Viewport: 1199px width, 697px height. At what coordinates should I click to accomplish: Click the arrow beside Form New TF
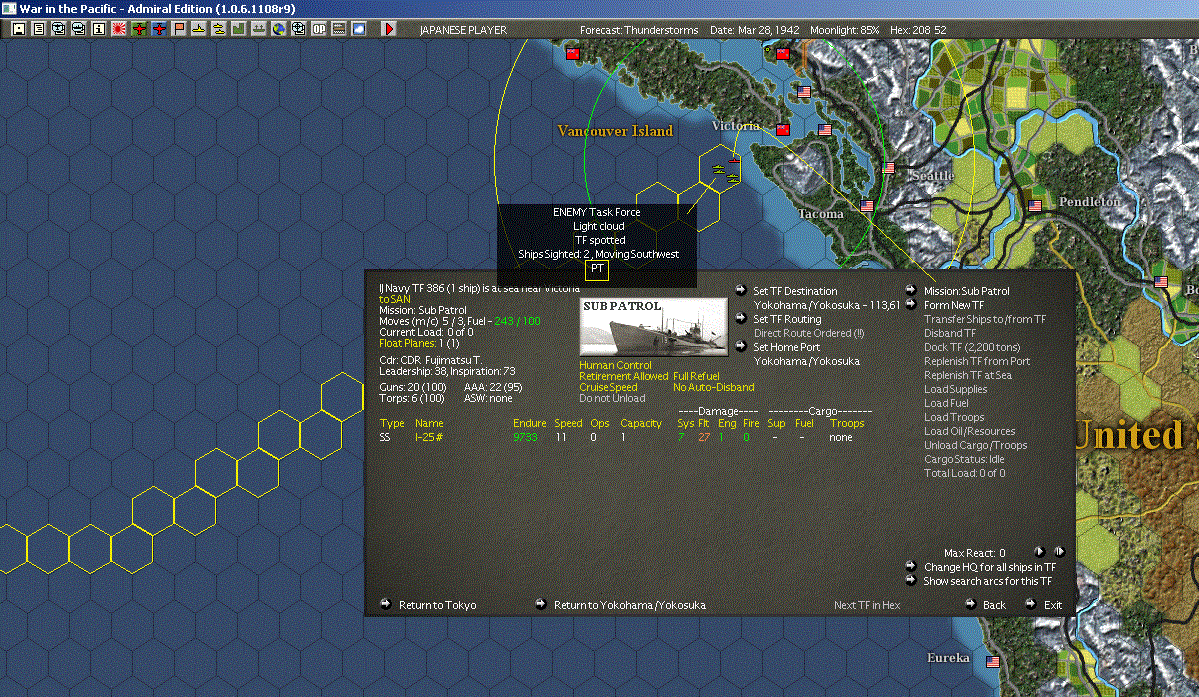911,304
